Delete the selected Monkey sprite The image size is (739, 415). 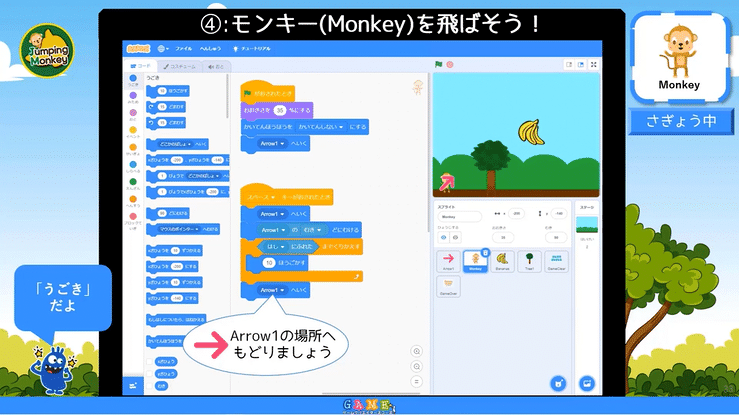(485, 252)
